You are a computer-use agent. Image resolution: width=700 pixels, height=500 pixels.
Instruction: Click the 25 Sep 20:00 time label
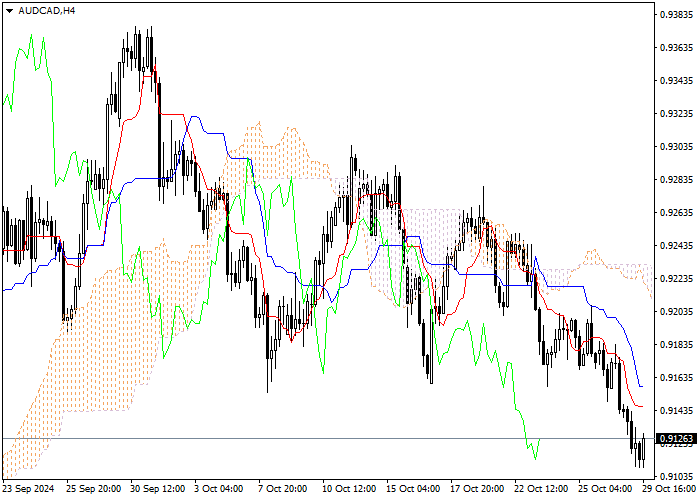(94, 489)
